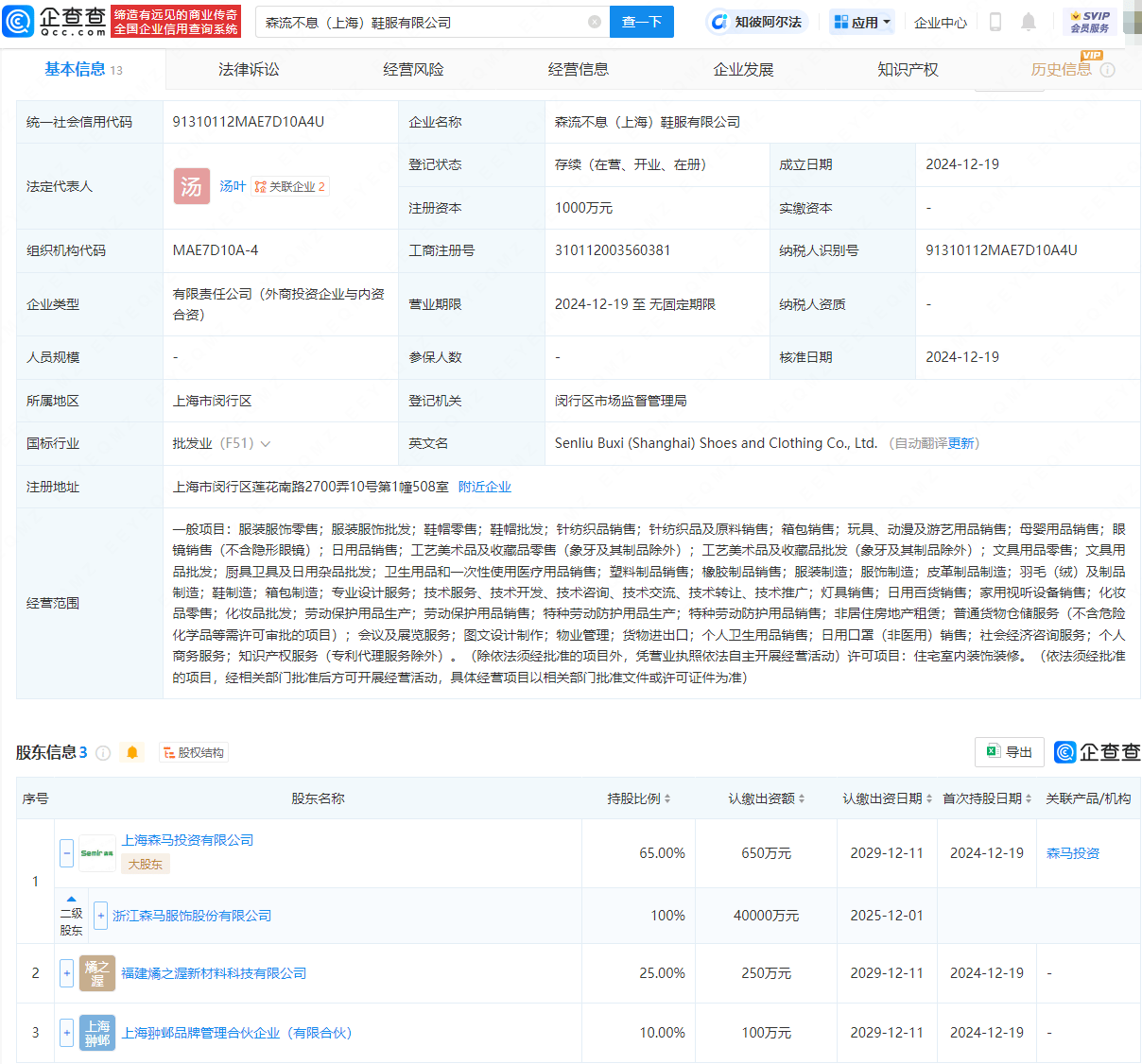This screenshot has height=1064, width=1142.
Task: Open 上海森马投资有限公司 link
Action: (187, 840)
